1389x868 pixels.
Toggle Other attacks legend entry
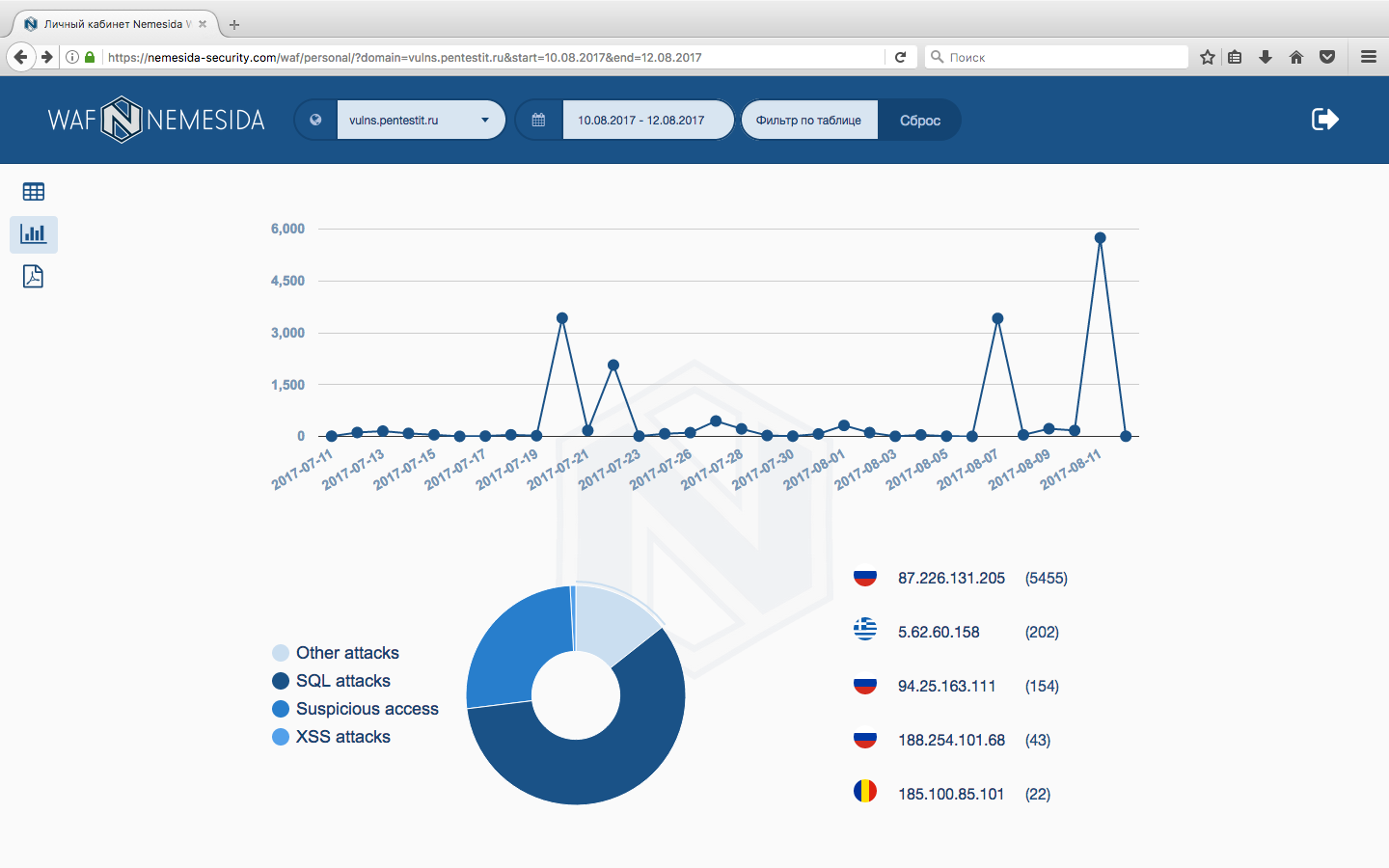336,653
